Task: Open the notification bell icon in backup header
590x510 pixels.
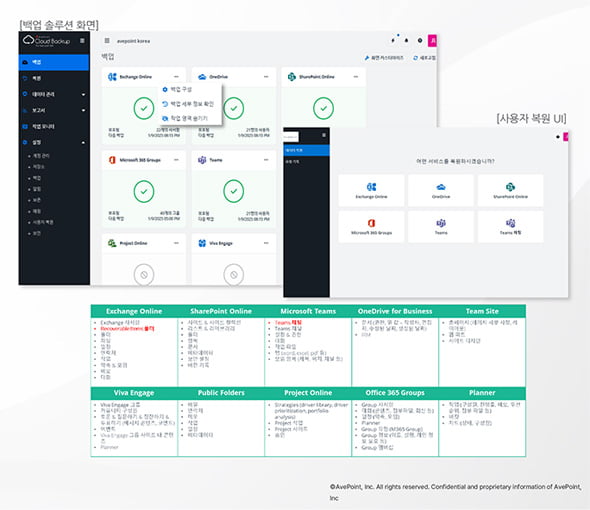Action: [406, 40]
